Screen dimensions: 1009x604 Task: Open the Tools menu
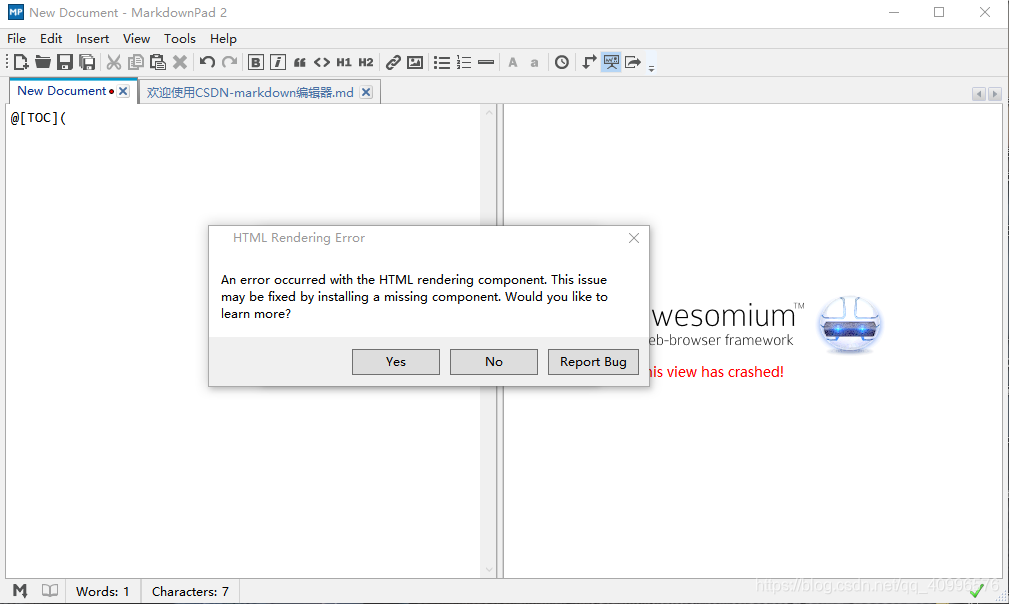coord(180,39)
